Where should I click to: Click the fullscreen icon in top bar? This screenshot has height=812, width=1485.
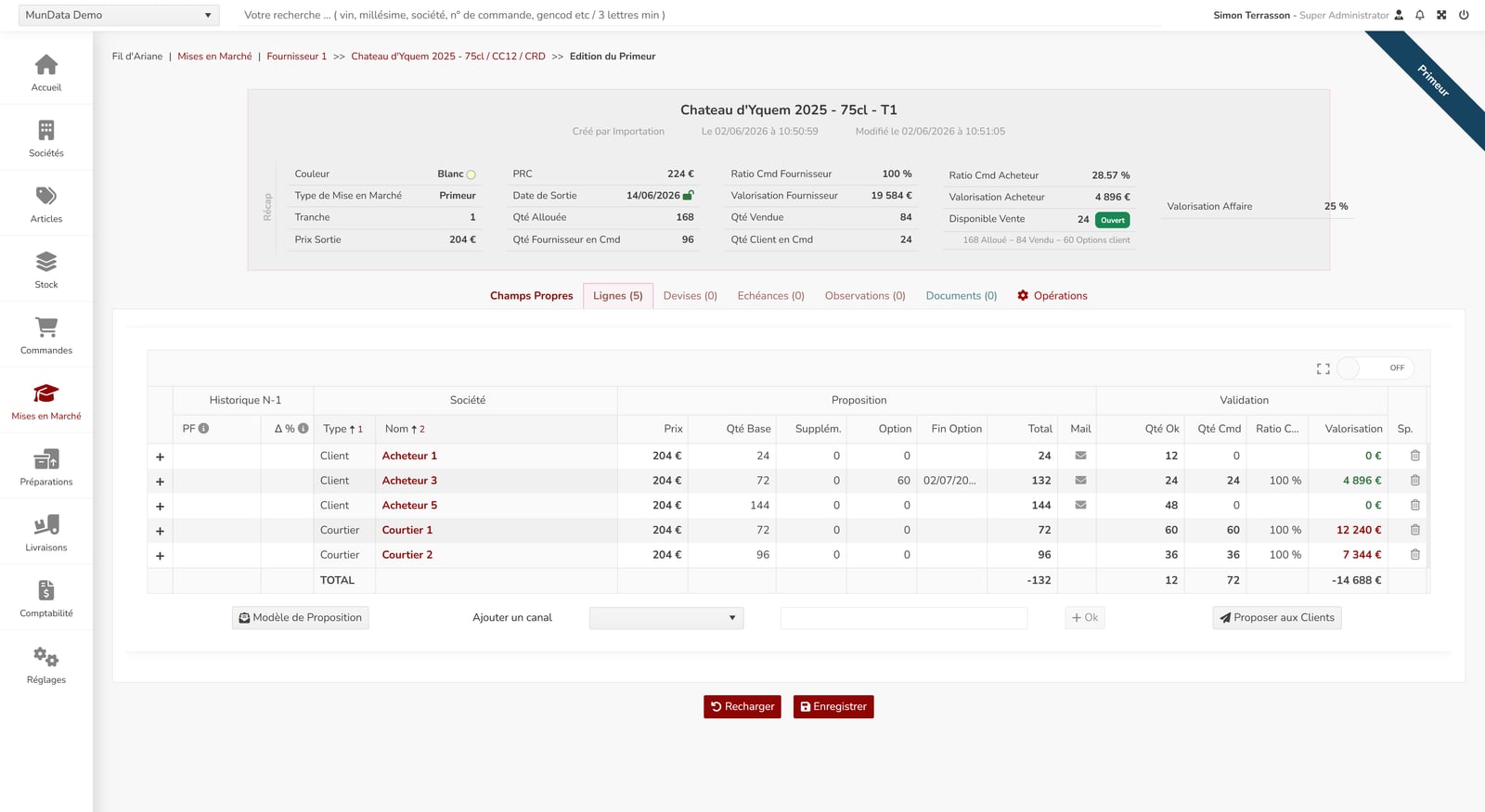click(1441, 15)
